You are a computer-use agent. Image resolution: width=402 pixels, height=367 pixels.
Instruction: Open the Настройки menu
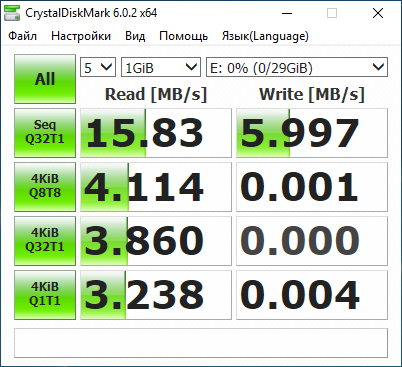point(81,36)
